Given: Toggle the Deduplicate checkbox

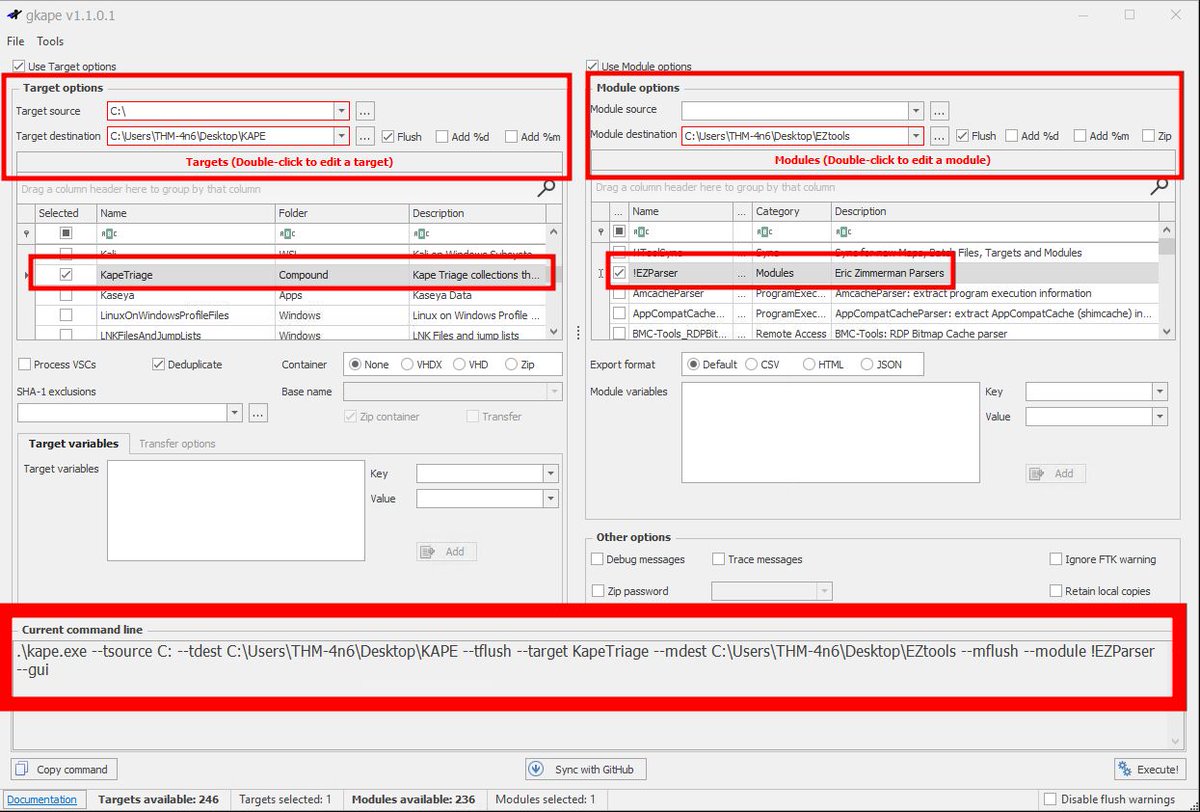Looking at the screenshot, I should [158, 365].
